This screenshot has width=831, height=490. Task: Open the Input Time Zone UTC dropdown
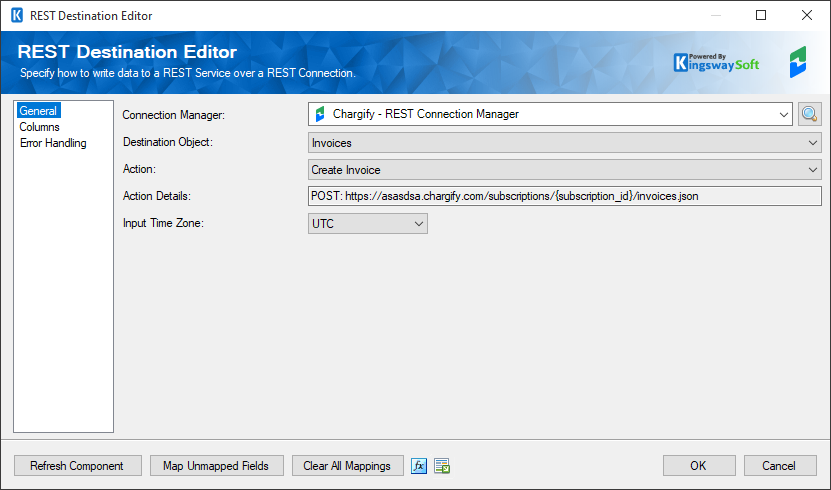(367, 224)
